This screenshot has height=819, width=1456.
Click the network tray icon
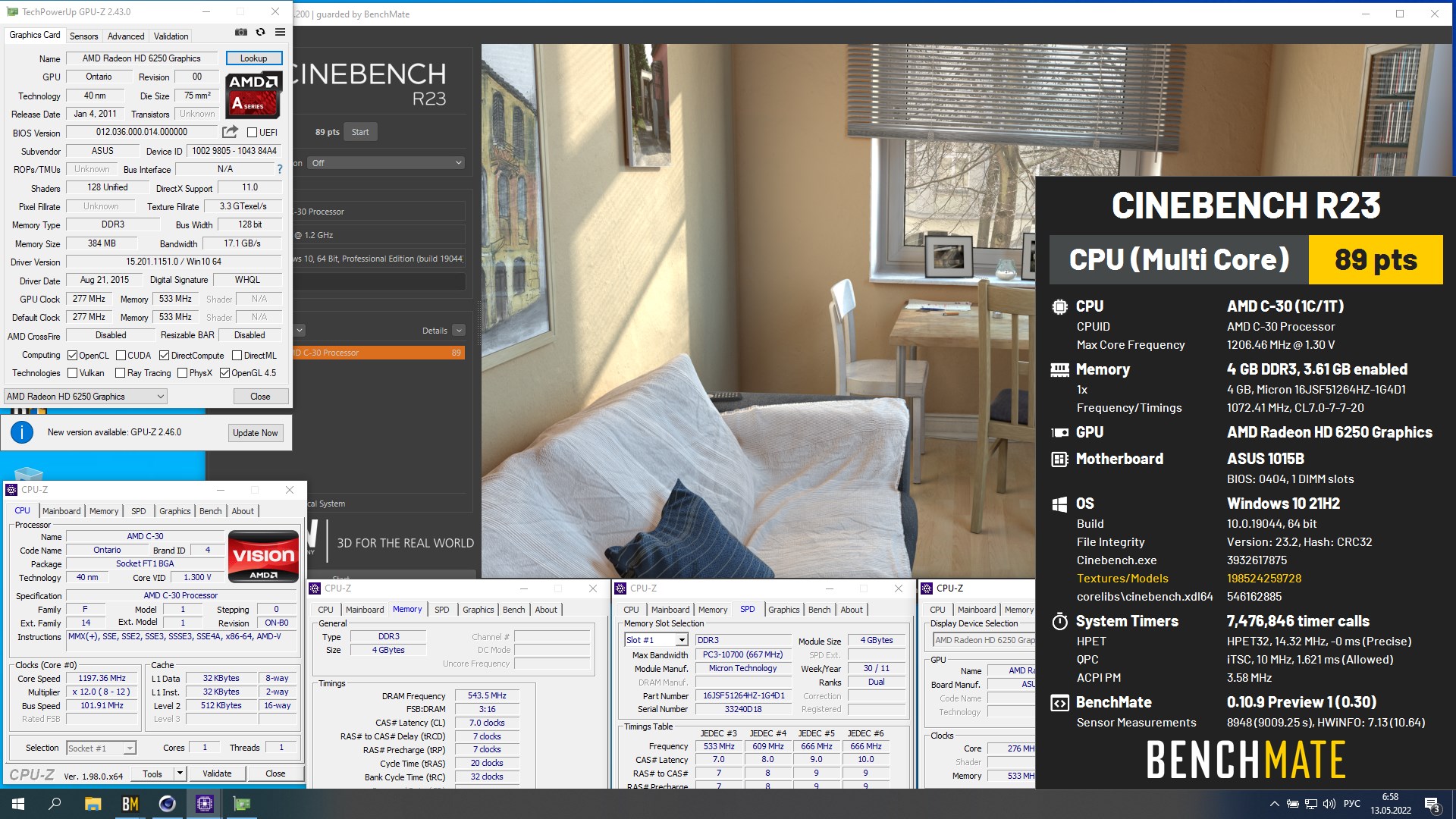pos(1311,804)
